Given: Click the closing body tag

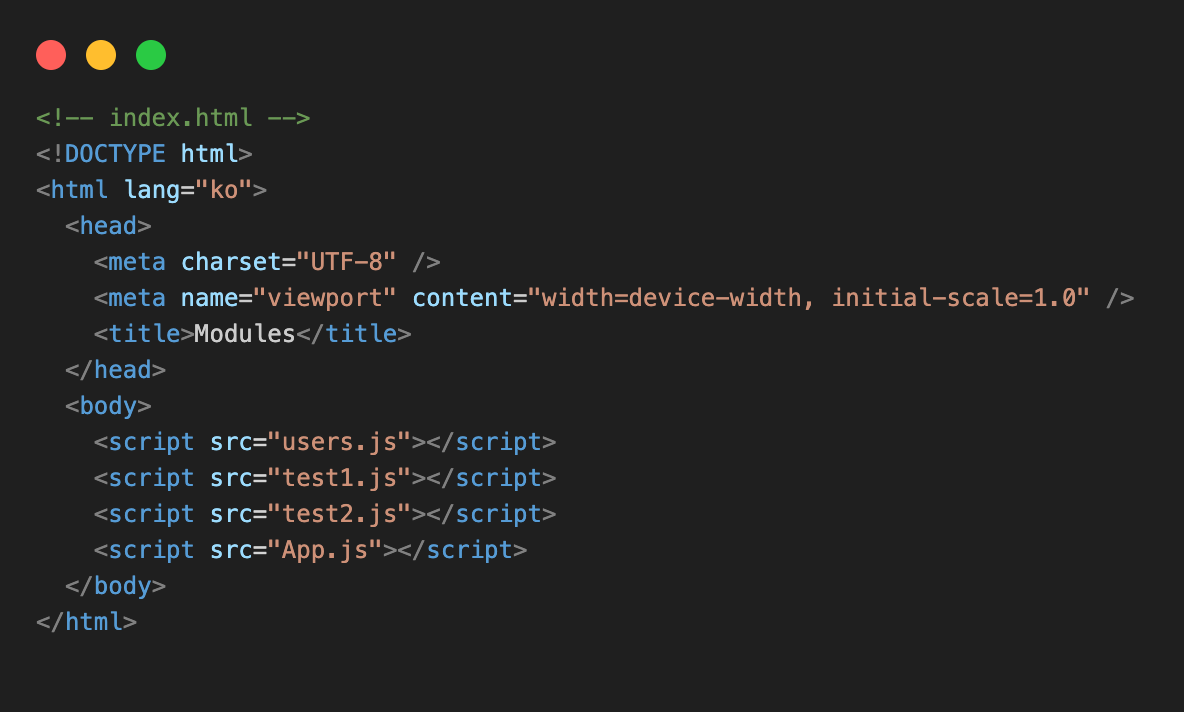Looking at the screenshot, I should [116, 586].
